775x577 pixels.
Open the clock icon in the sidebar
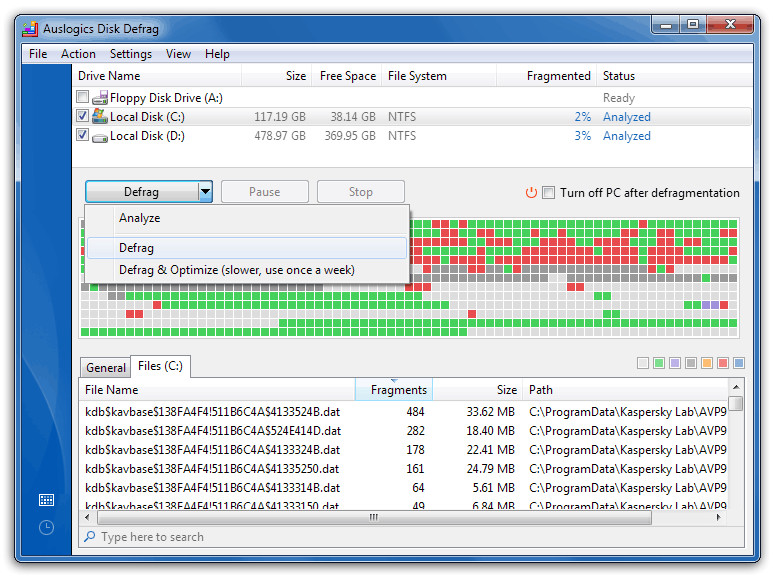(46, 528)
